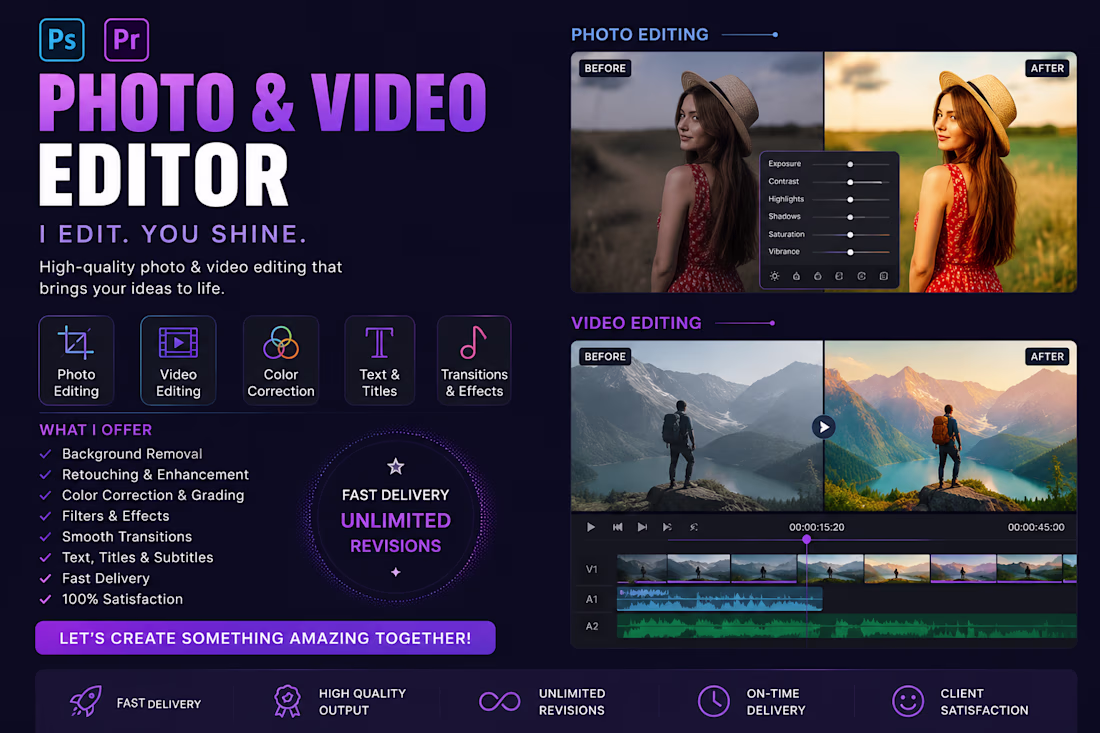Click the Text, Titles & Subtitles list item

(x=138, y=558)
